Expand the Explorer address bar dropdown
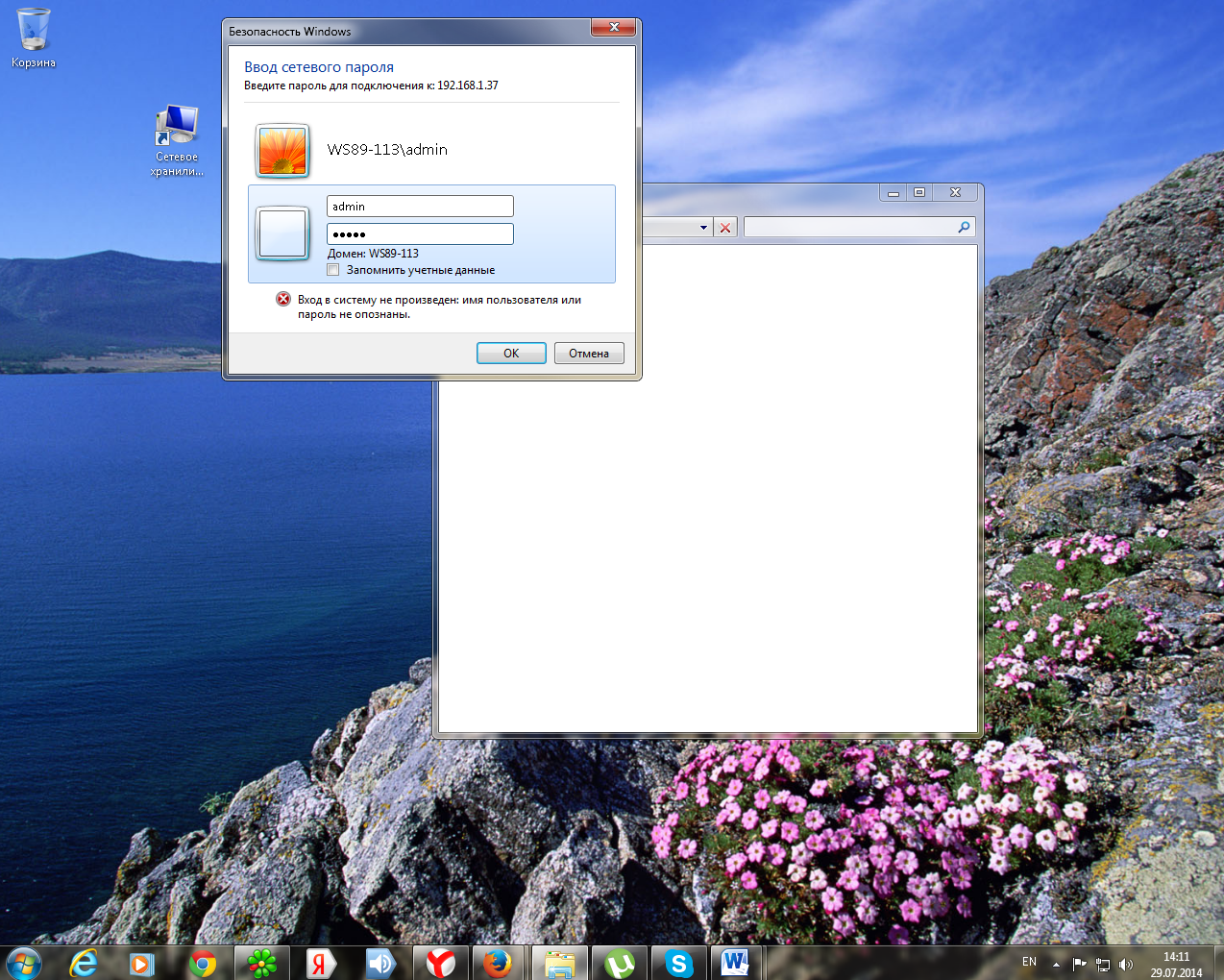The width and height of the screenshot is (1224, 980). (703, 228)
